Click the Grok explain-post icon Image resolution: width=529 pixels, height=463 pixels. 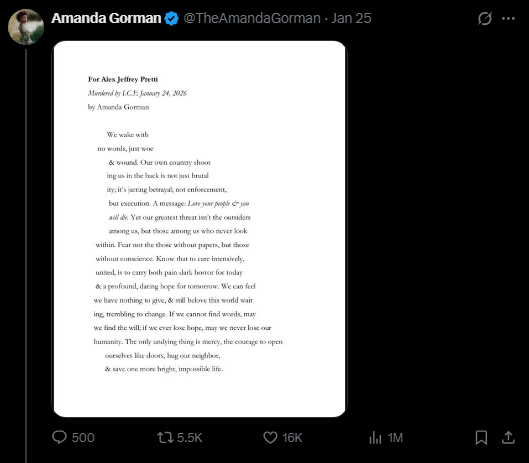pos(485,19)
